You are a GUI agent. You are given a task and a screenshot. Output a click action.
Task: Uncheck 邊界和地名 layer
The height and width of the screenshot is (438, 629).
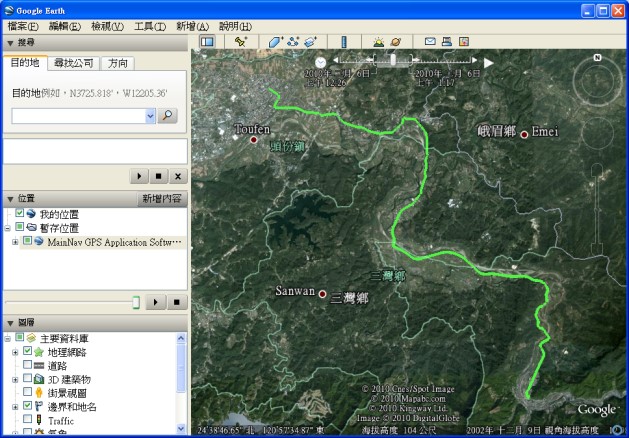pyautogui.click(x=27, y=406)
